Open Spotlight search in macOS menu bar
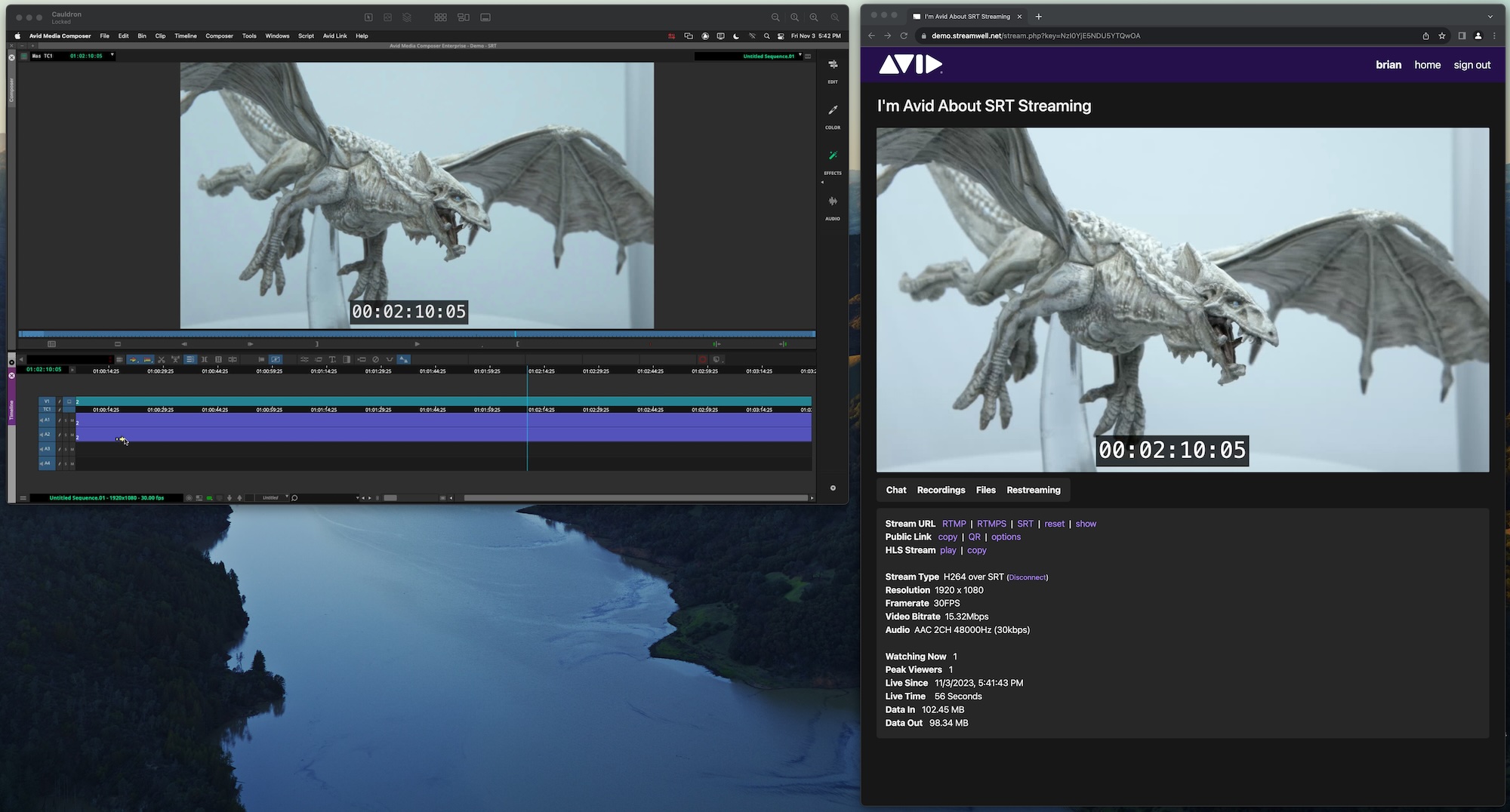1510x812 pixels. [x=766, y=35]
